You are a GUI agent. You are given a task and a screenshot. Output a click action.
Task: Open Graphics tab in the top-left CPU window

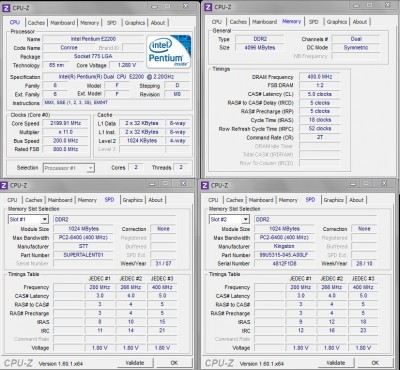135,23
